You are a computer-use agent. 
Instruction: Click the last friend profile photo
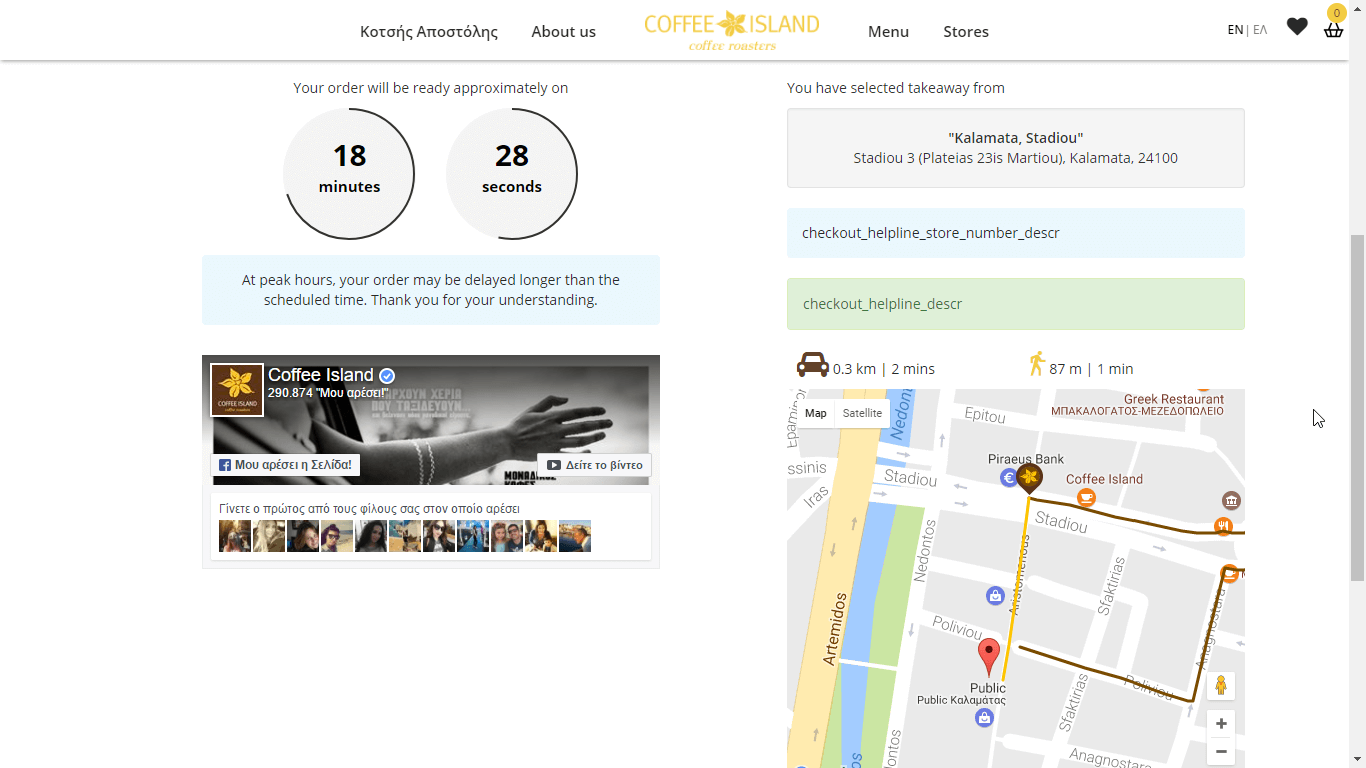pos(575,536)
